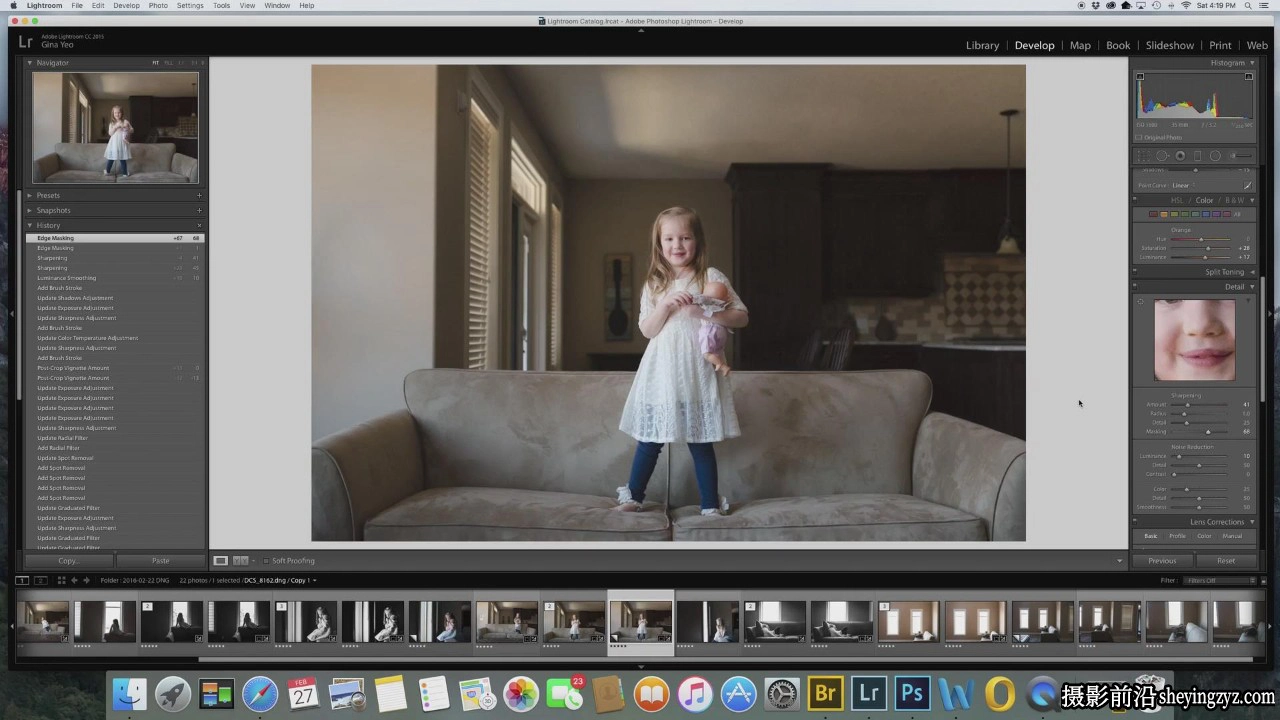Expand the Snapshots panel
1280x720 pixels.
30,211
